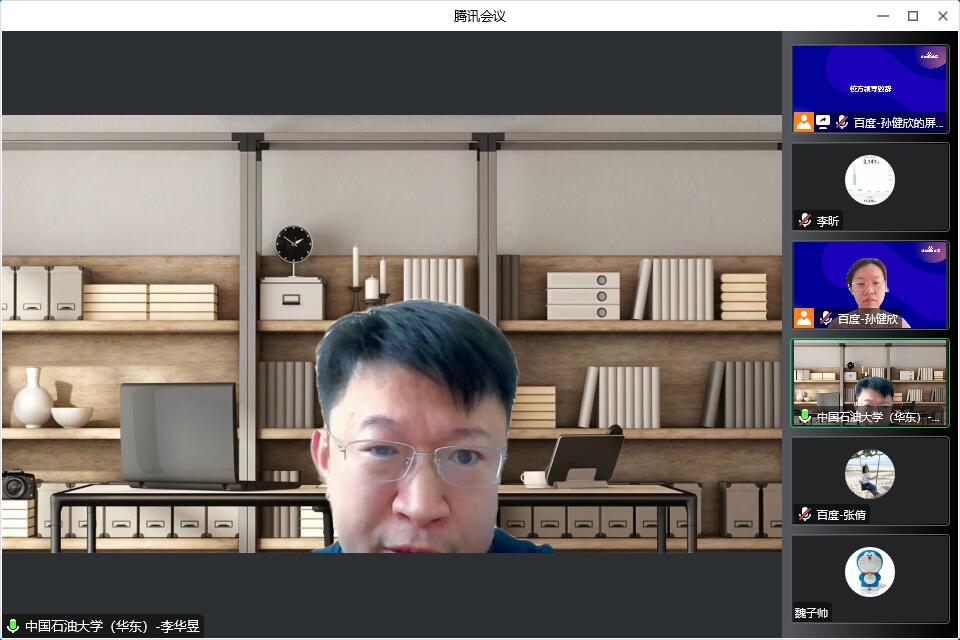
Task: Open the shared screen preview thumbnail at top
Action: tap(870, 80)
